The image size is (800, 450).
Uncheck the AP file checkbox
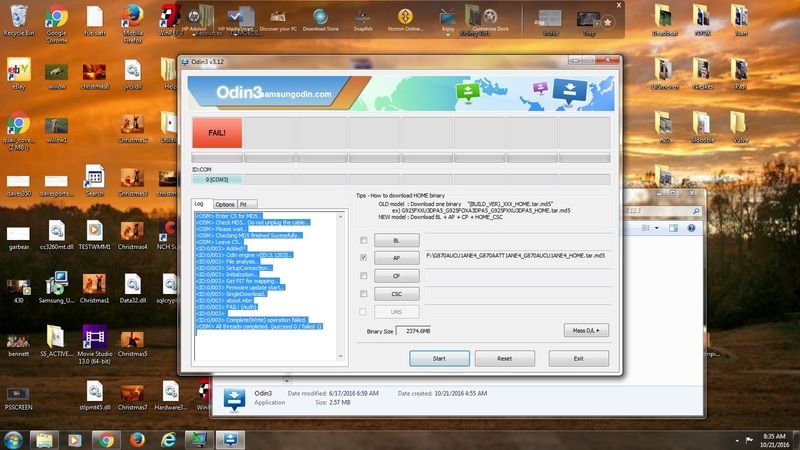pyautogui.click(x=363, y=258)
